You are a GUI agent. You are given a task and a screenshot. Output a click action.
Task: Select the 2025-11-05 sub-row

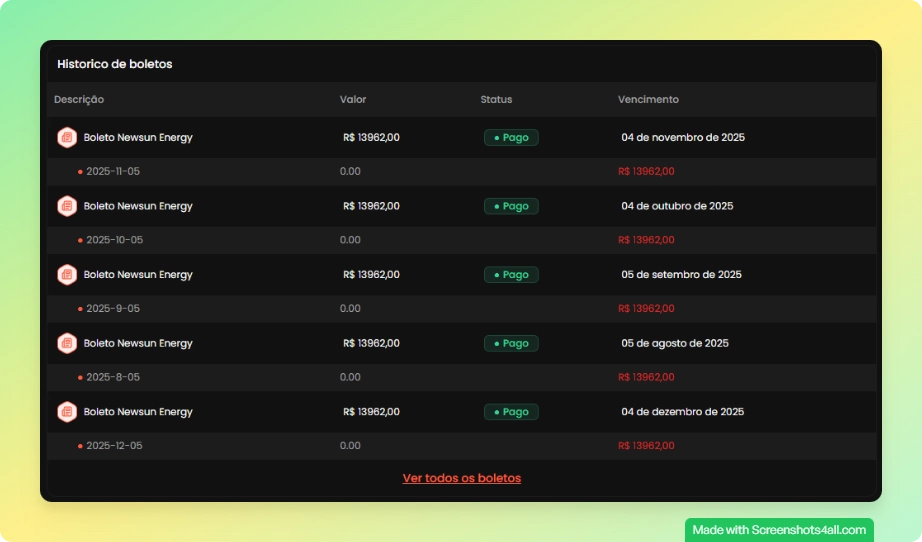[x=112, y=172]
